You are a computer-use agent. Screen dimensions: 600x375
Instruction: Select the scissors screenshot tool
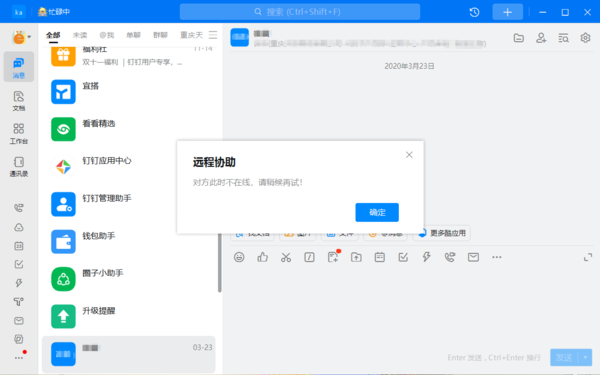tap(286, 257)
